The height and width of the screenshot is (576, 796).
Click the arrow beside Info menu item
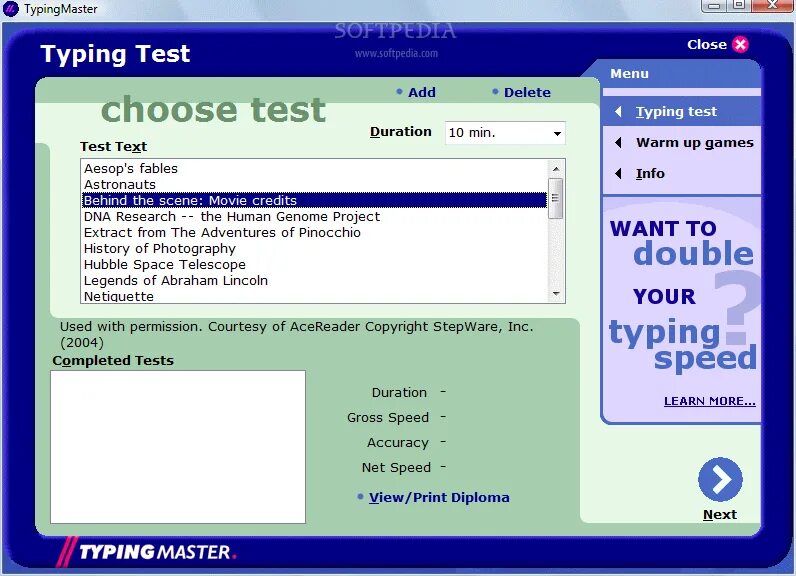click(618, 174)
